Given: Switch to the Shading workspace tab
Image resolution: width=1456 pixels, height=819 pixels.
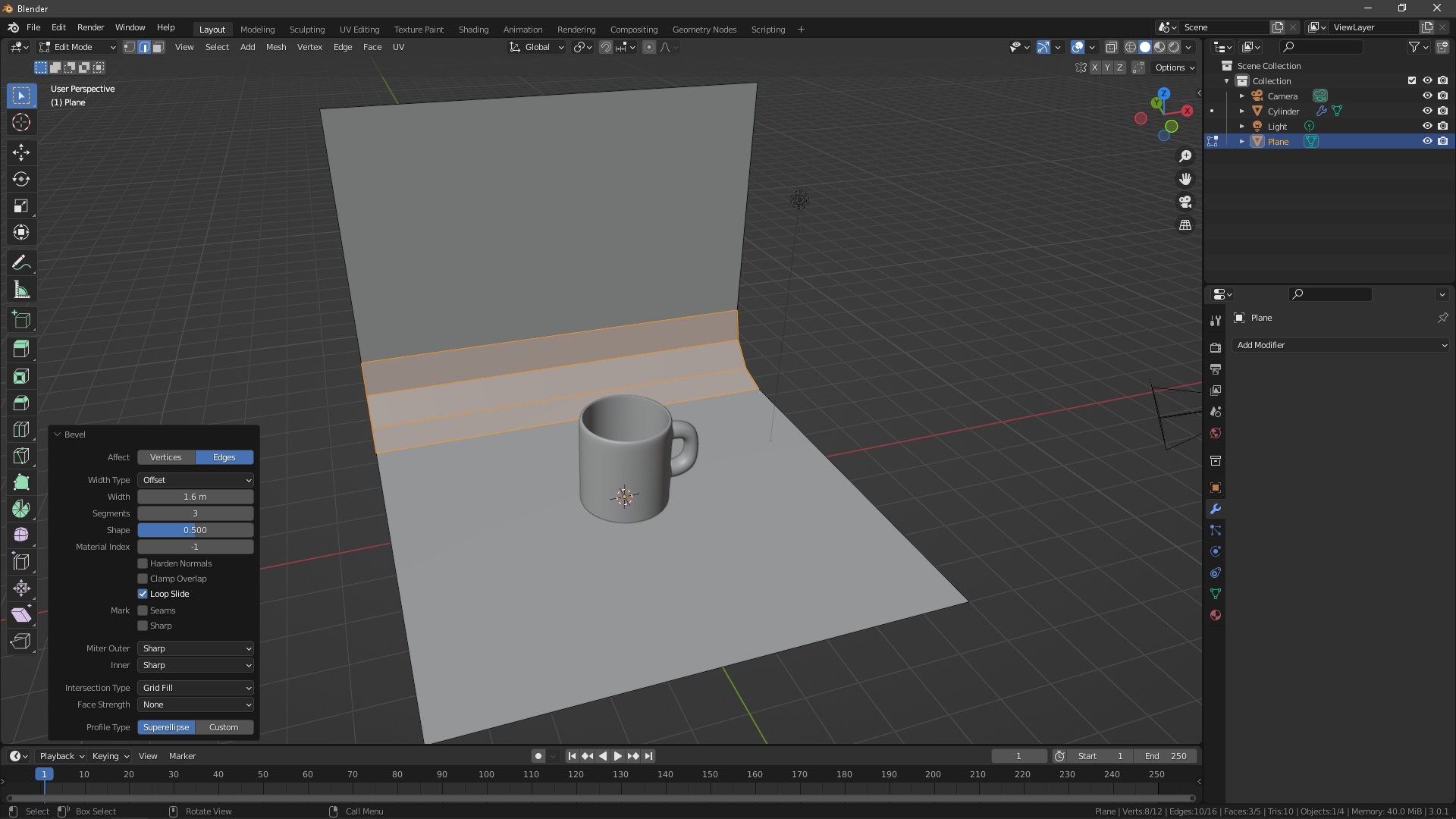Looking at the screenshot, I should [473, 30].
